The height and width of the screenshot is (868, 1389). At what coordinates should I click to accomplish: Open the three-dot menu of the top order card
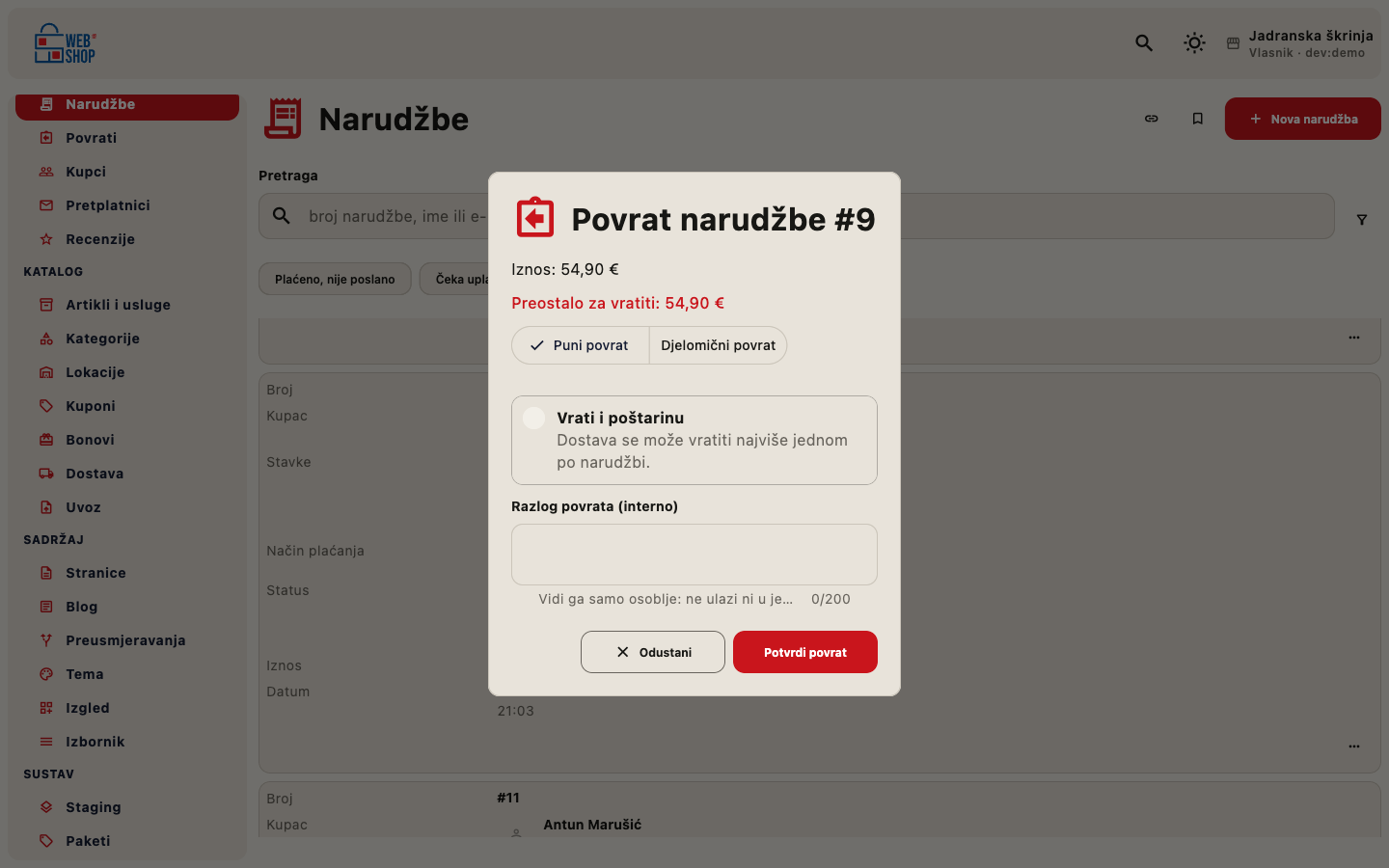pos(1354,338)
